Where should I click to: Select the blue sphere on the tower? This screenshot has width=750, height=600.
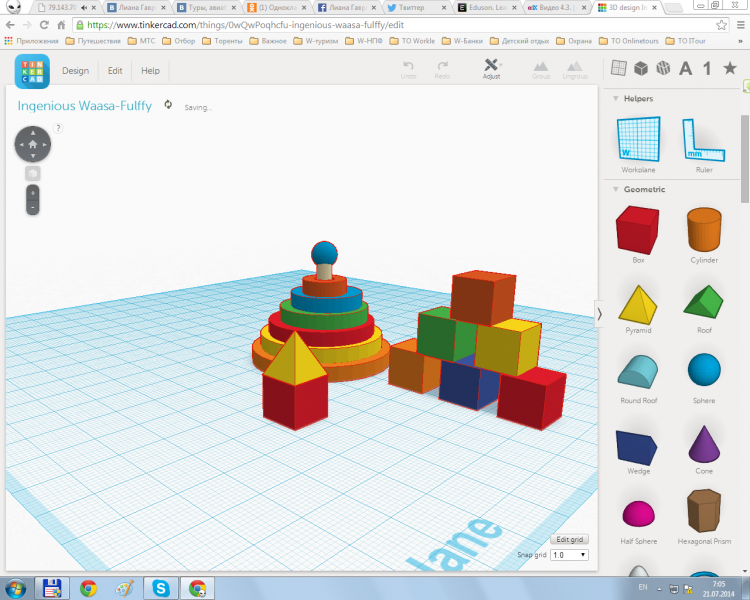(x=324, y=254)
